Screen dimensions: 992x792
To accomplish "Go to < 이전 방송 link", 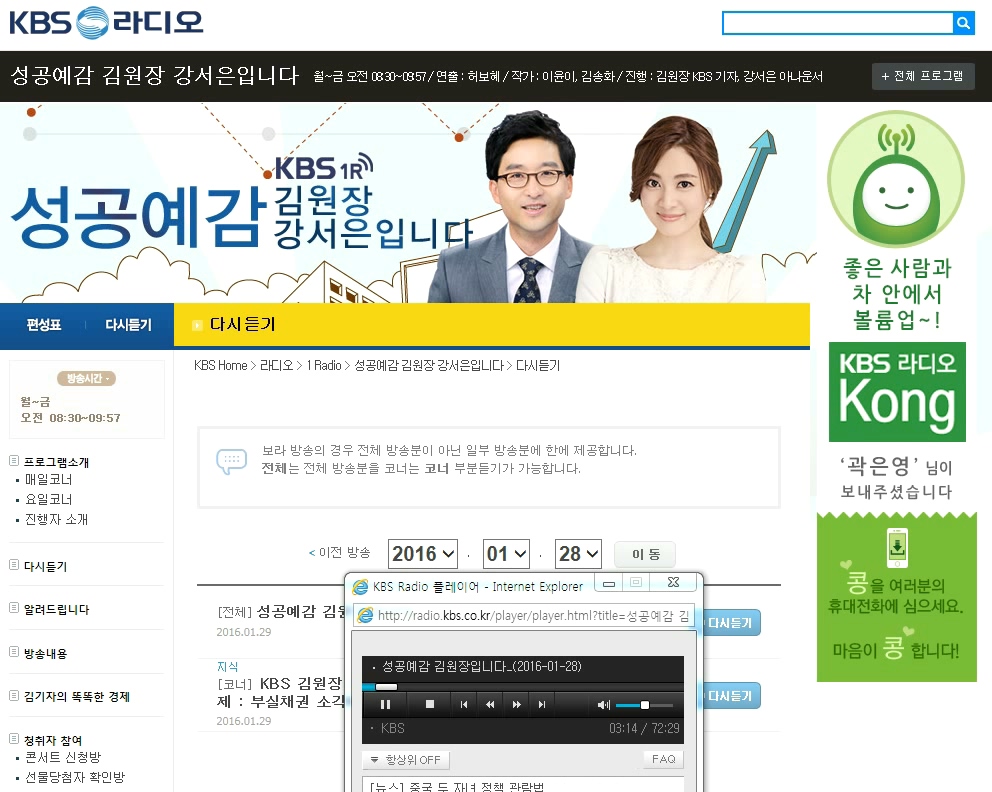I will tap(339, 552).
